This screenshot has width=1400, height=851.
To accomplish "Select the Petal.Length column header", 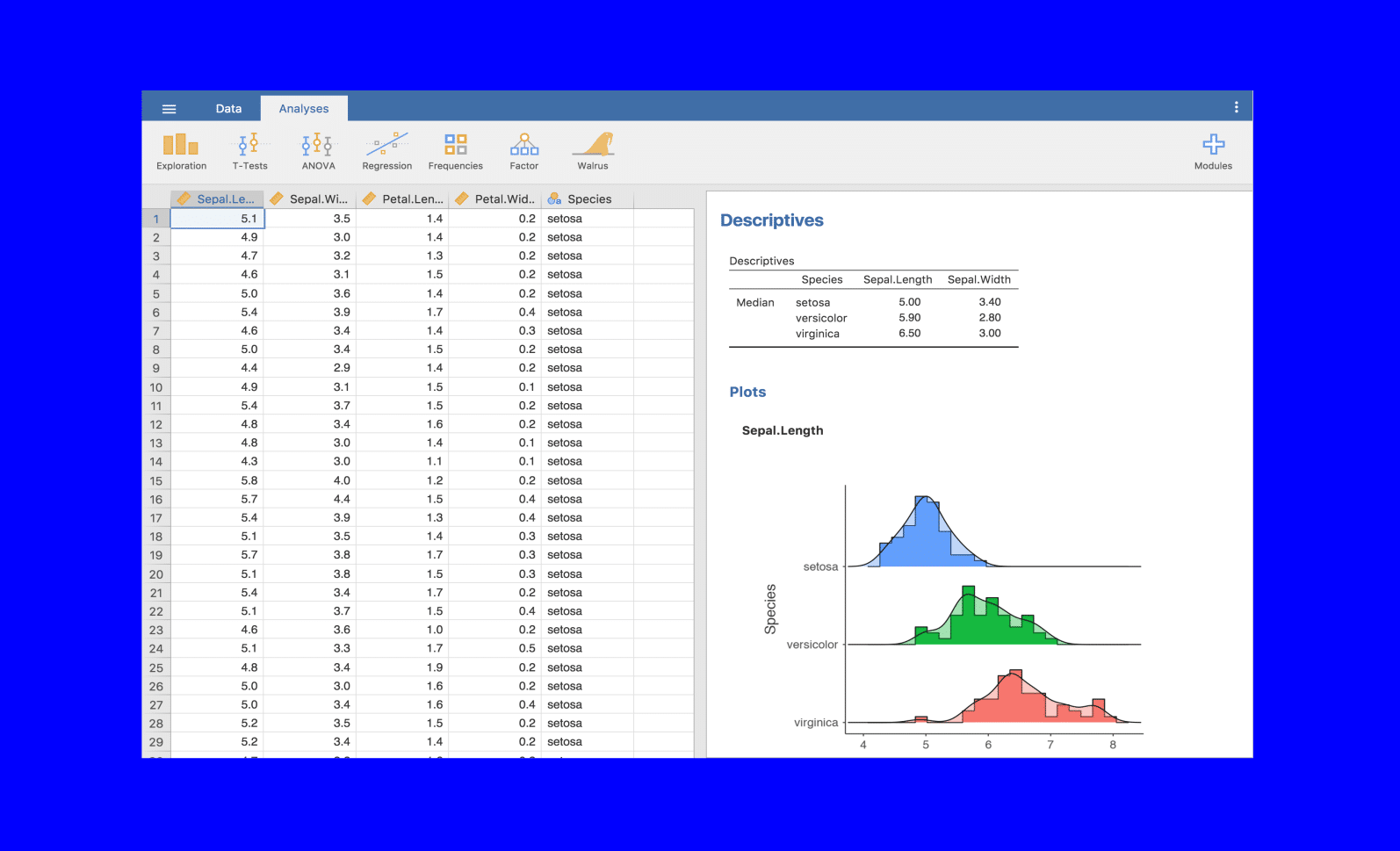I will click(402, 199).
